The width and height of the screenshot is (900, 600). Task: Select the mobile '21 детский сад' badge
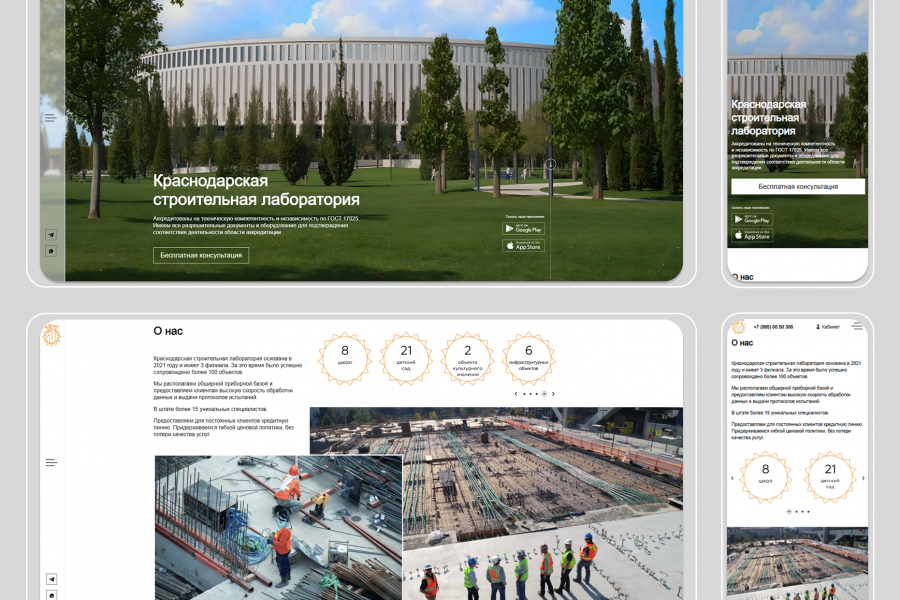[830, 477]
